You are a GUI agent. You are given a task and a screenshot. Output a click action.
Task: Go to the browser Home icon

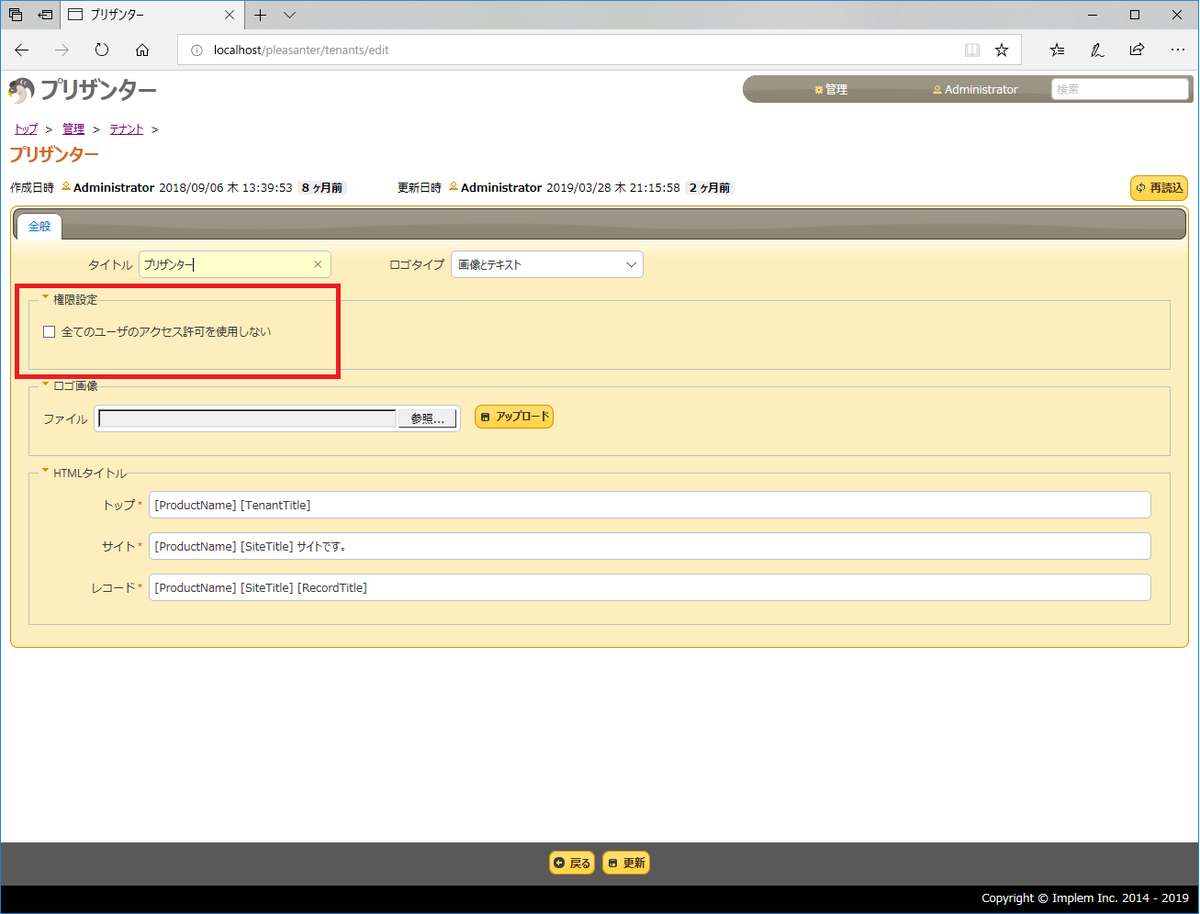pos(142,49)
